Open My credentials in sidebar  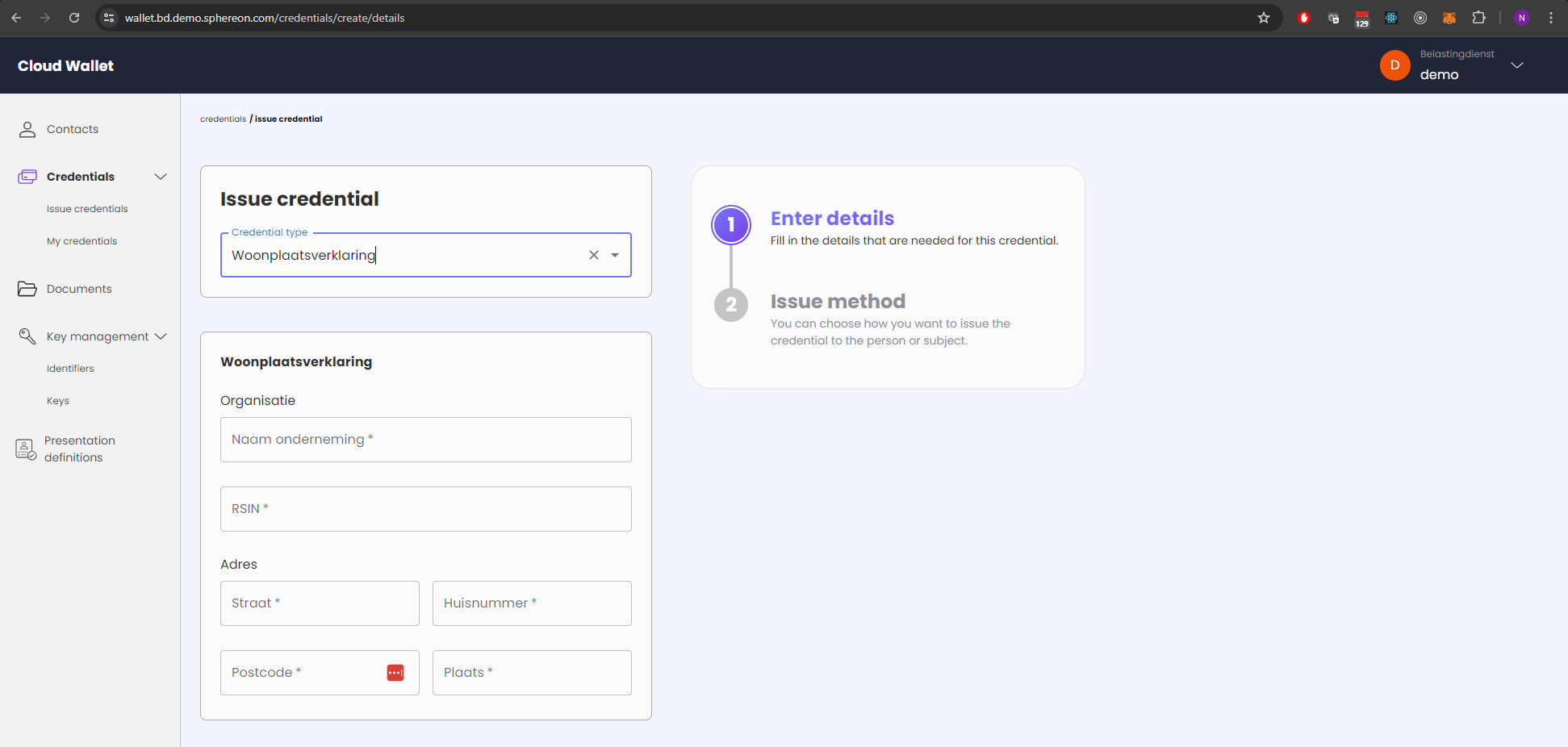pos(82,241)
